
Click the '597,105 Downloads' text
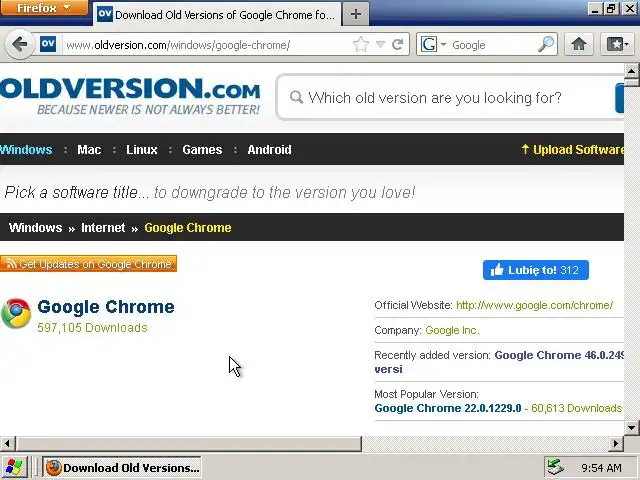(x=92, y=327)
